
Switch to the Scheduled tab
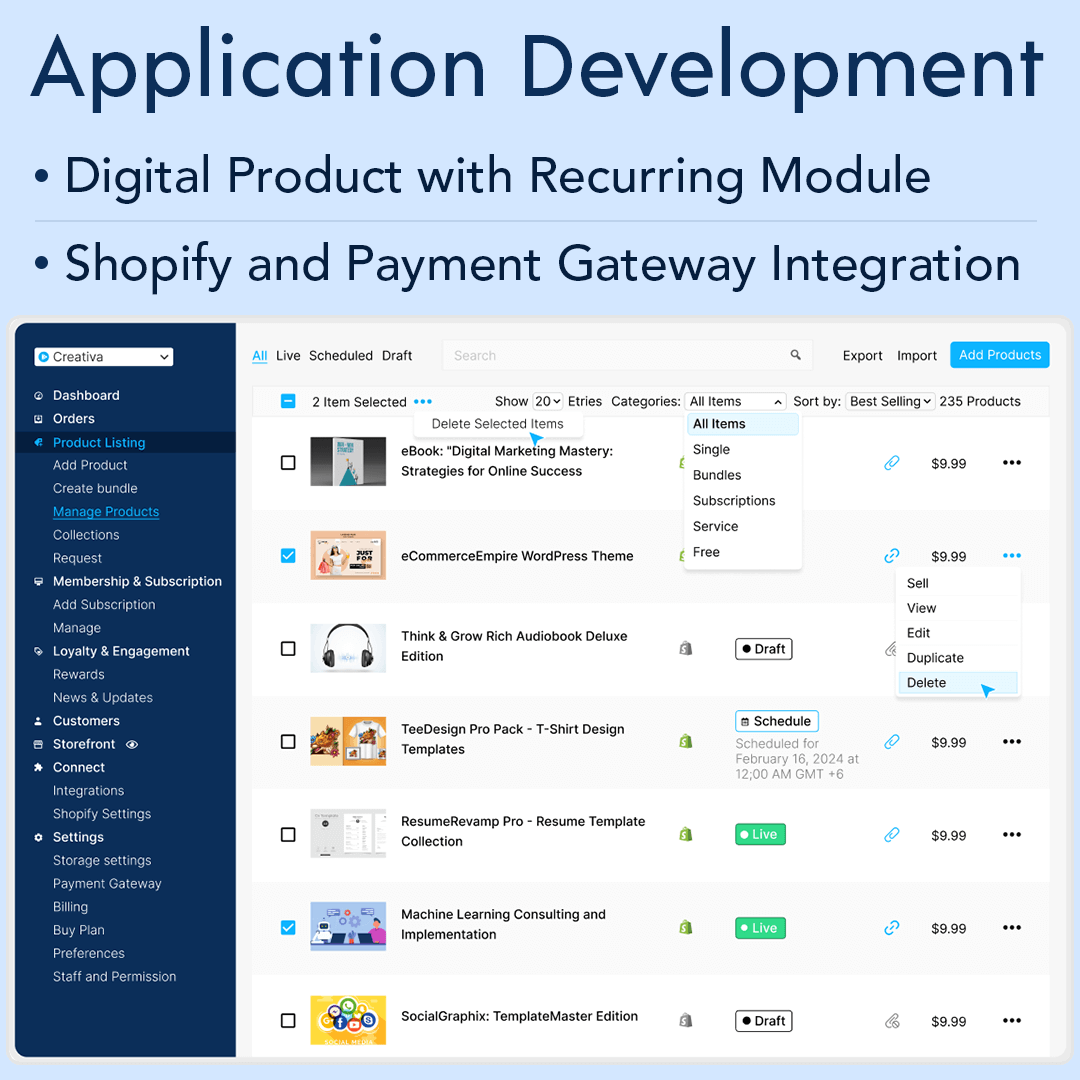[340, 355]
